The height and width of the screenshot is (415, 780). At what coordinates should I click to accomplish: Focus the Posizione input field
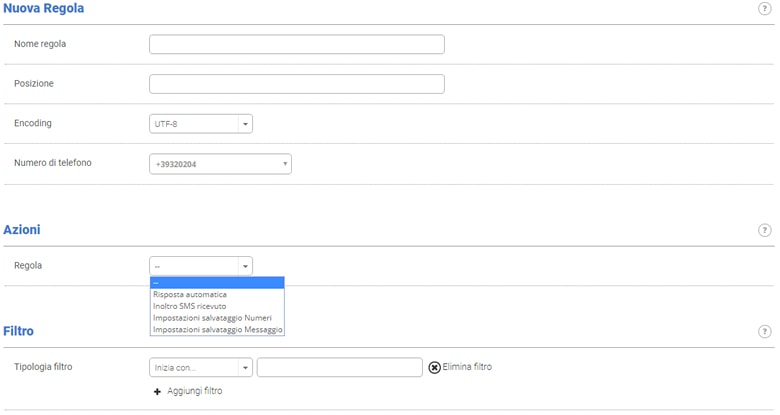pos(296,84)
